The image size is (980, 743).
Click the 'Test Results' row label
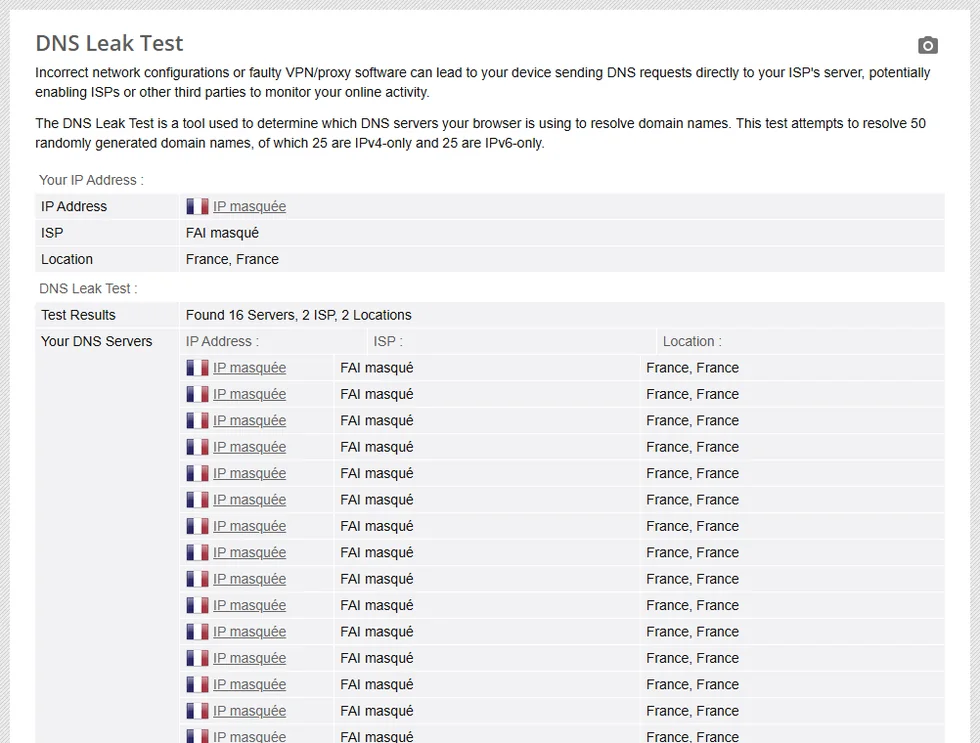(78, 315)
